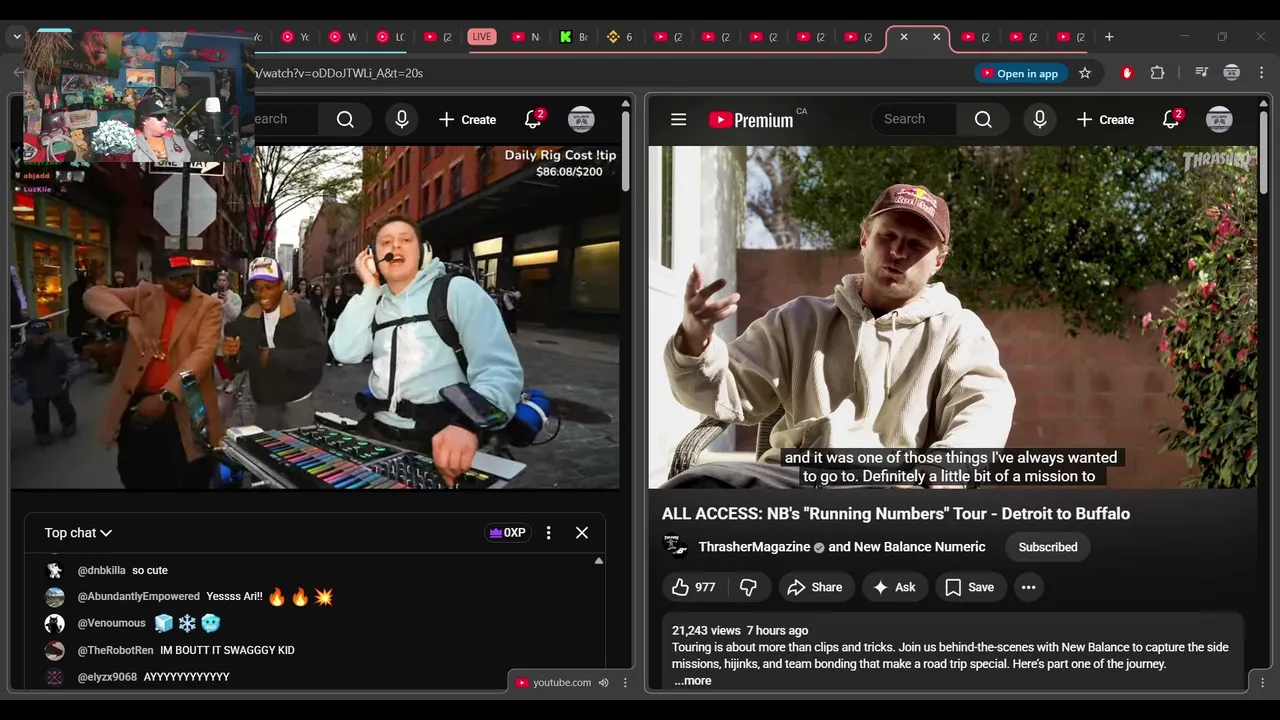Click chat scroll-up arrow
The image size is (1280, 720).
point(598,561)
